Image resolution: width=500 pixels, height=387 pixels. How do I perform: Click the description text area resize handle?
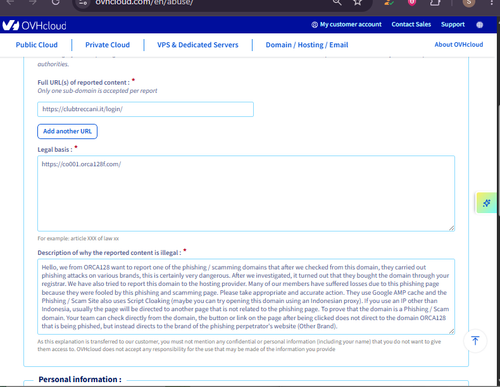[x=451, y=331]
